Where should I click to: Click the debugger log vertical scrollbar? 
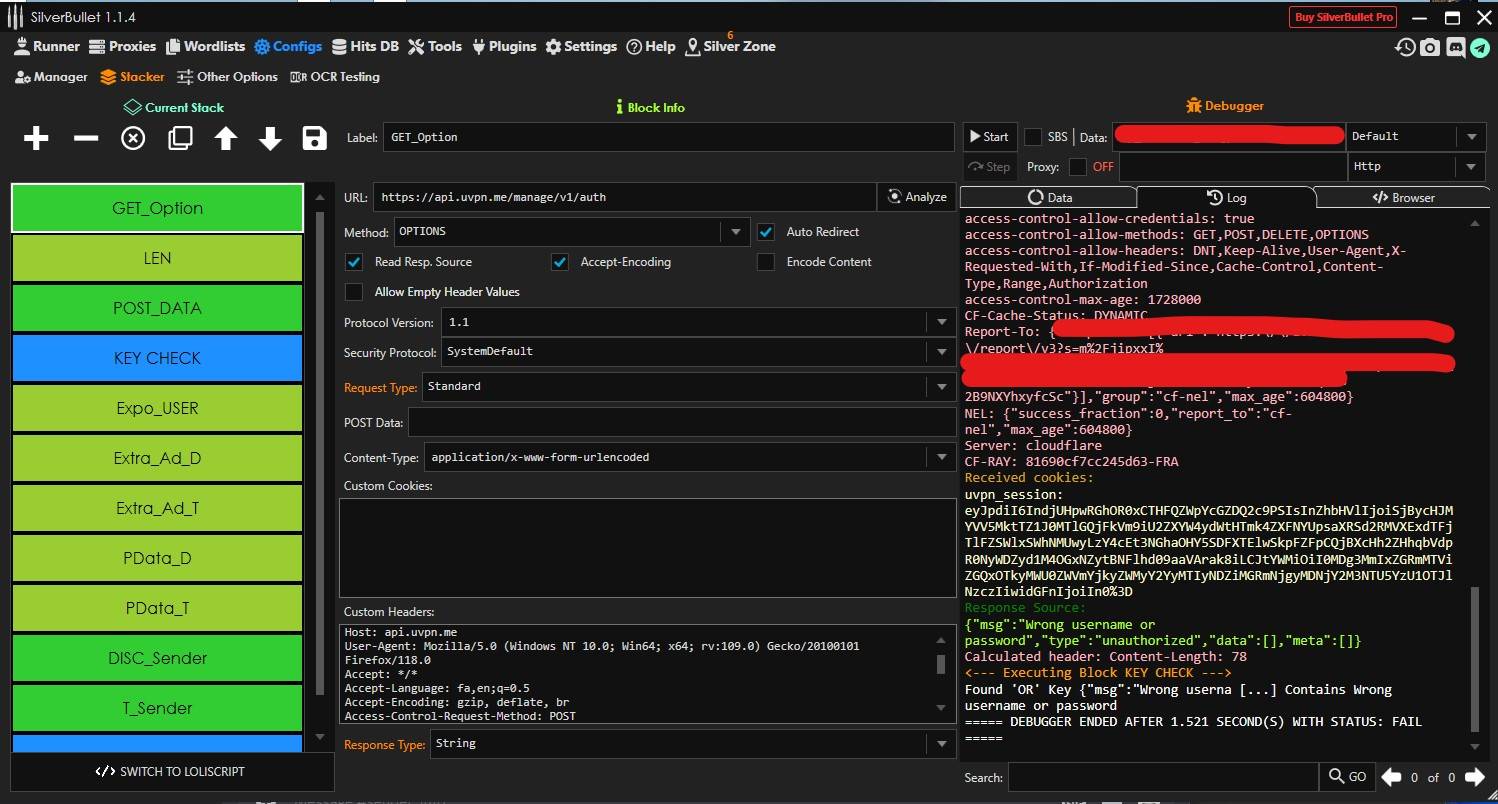coord(1476,661)
